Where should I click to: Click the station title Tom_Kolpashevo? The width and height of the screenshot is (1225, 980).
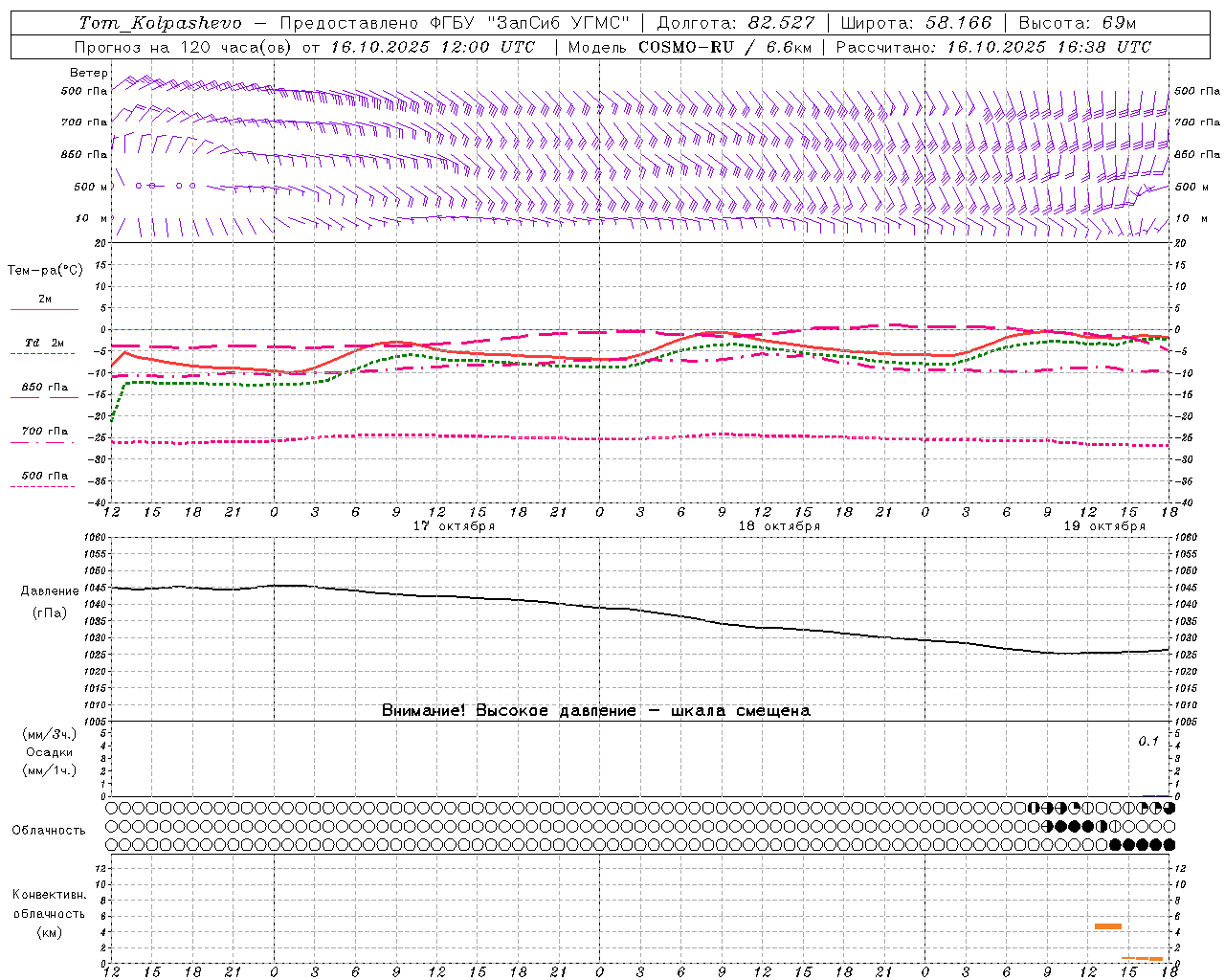coord(160,23)
